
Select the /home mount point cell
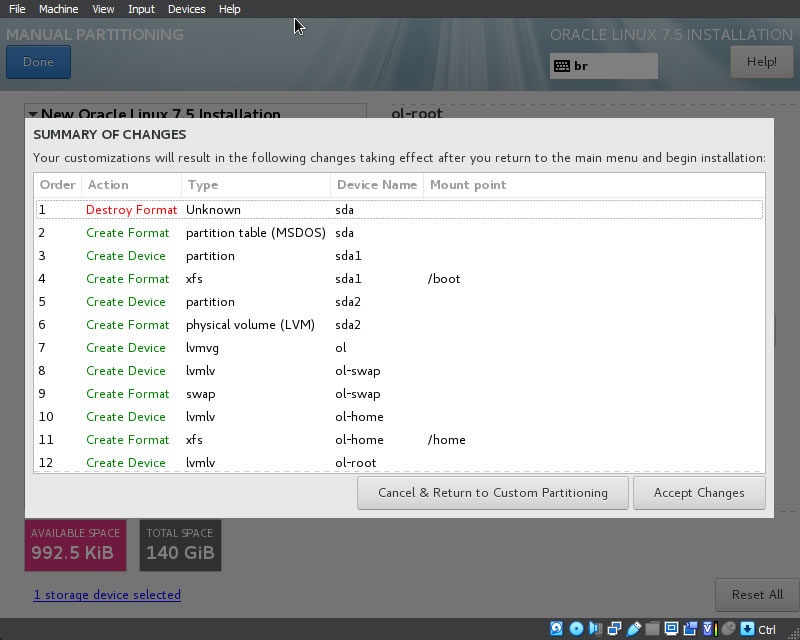[446, 439]
